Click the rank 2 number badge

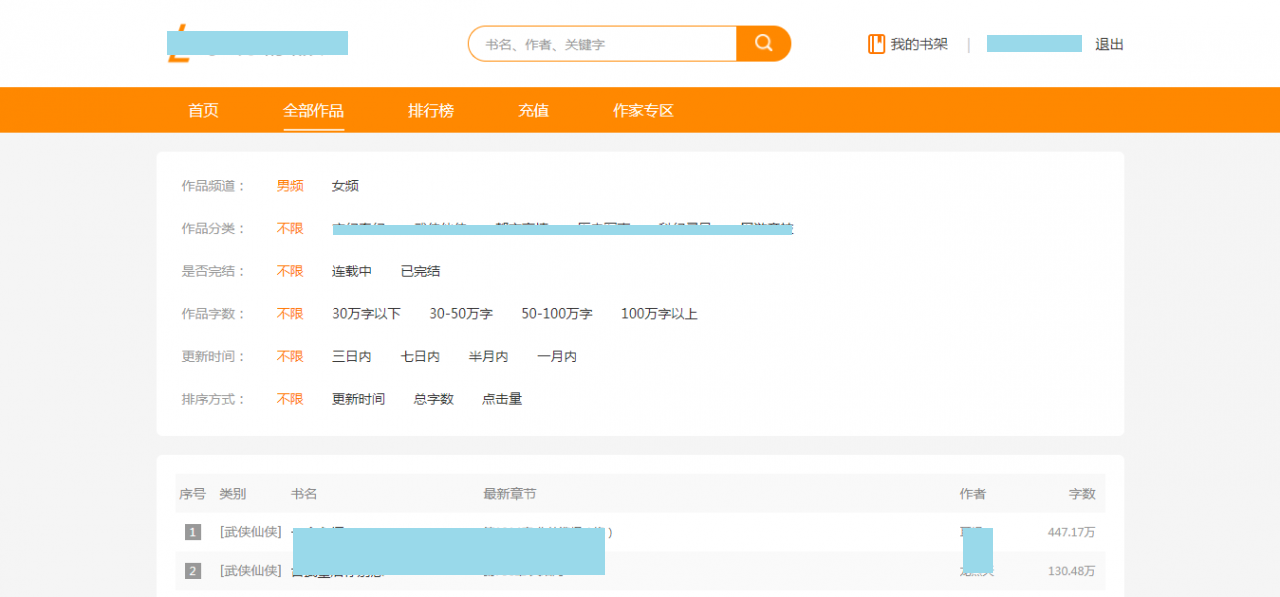click(193, 571)
